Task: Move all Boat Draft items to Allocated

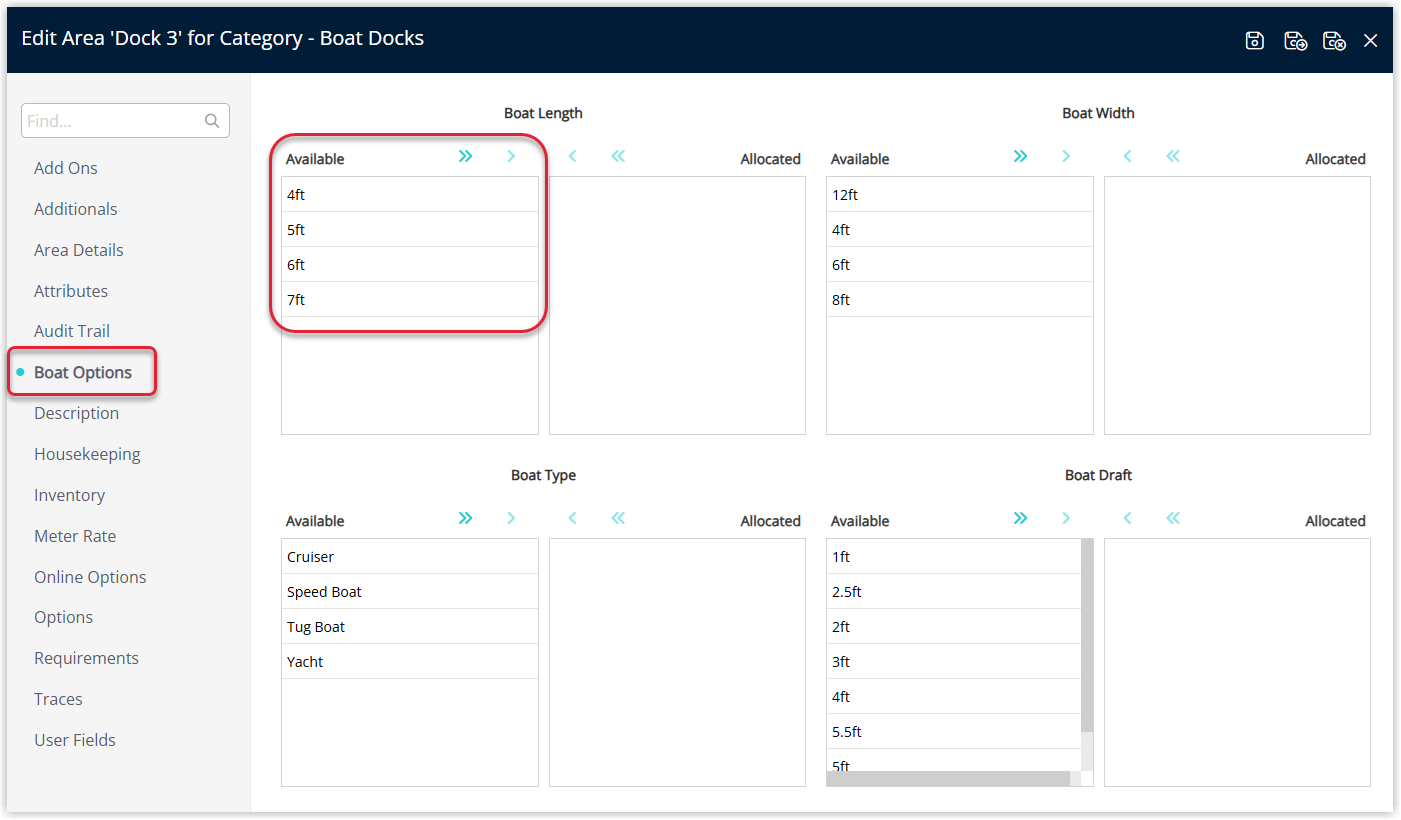Action: (x=1020, y=518)
